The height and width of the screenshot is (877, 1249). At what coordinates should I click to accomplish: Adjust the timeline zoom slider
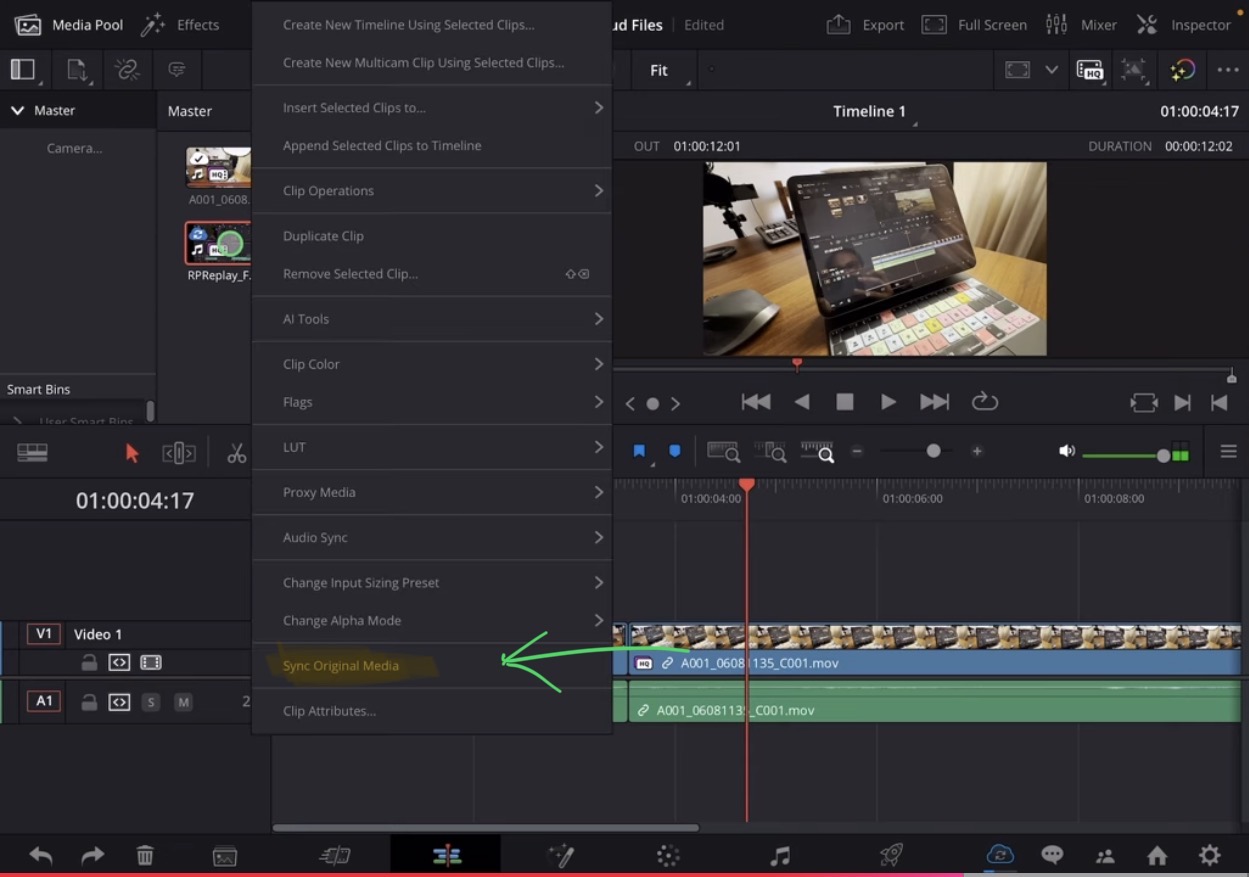click(933, 452)
